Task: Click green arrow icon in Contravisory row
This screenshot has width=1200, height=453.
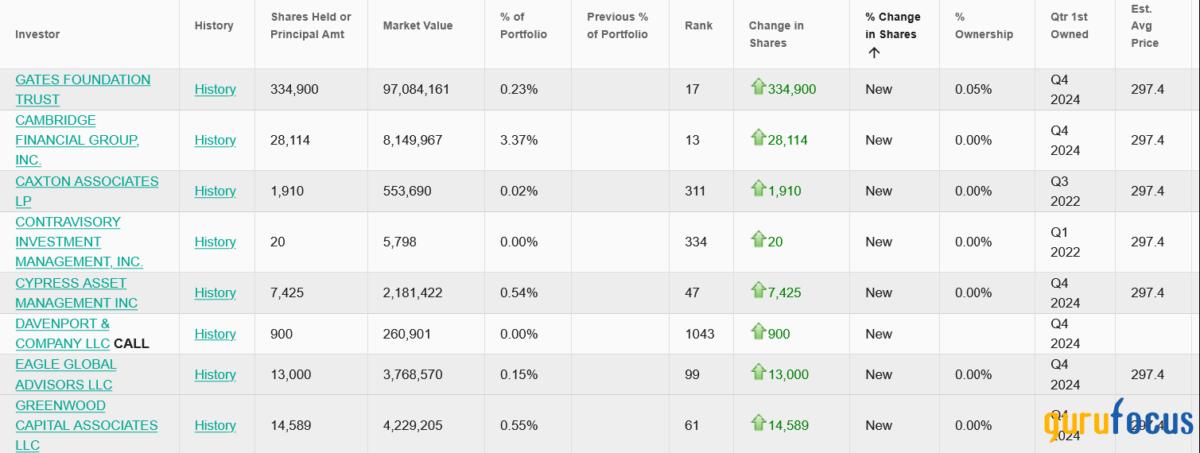Action: 758,240
